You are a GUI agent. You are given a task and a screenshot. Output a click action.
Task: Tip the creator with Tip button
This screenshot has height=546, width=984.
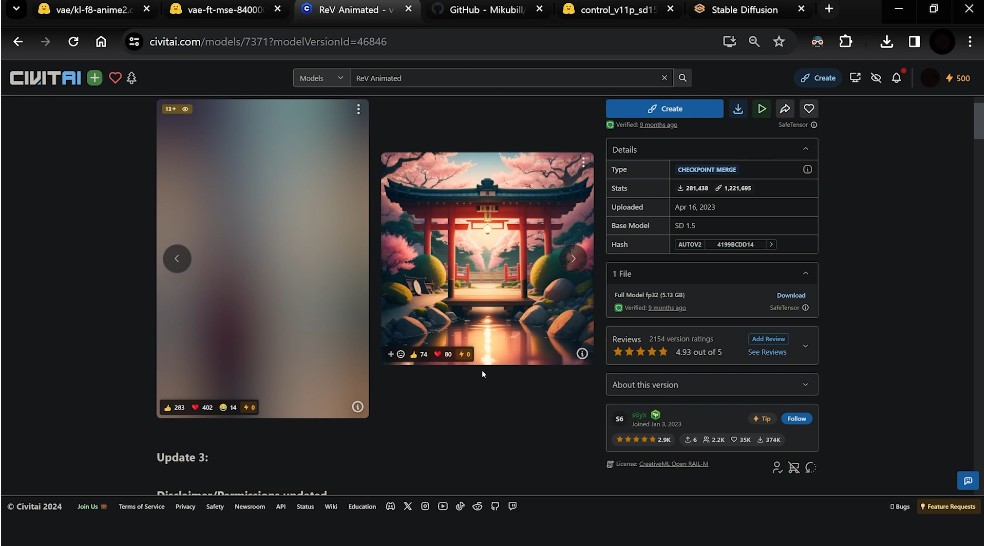tap(762, 419)
